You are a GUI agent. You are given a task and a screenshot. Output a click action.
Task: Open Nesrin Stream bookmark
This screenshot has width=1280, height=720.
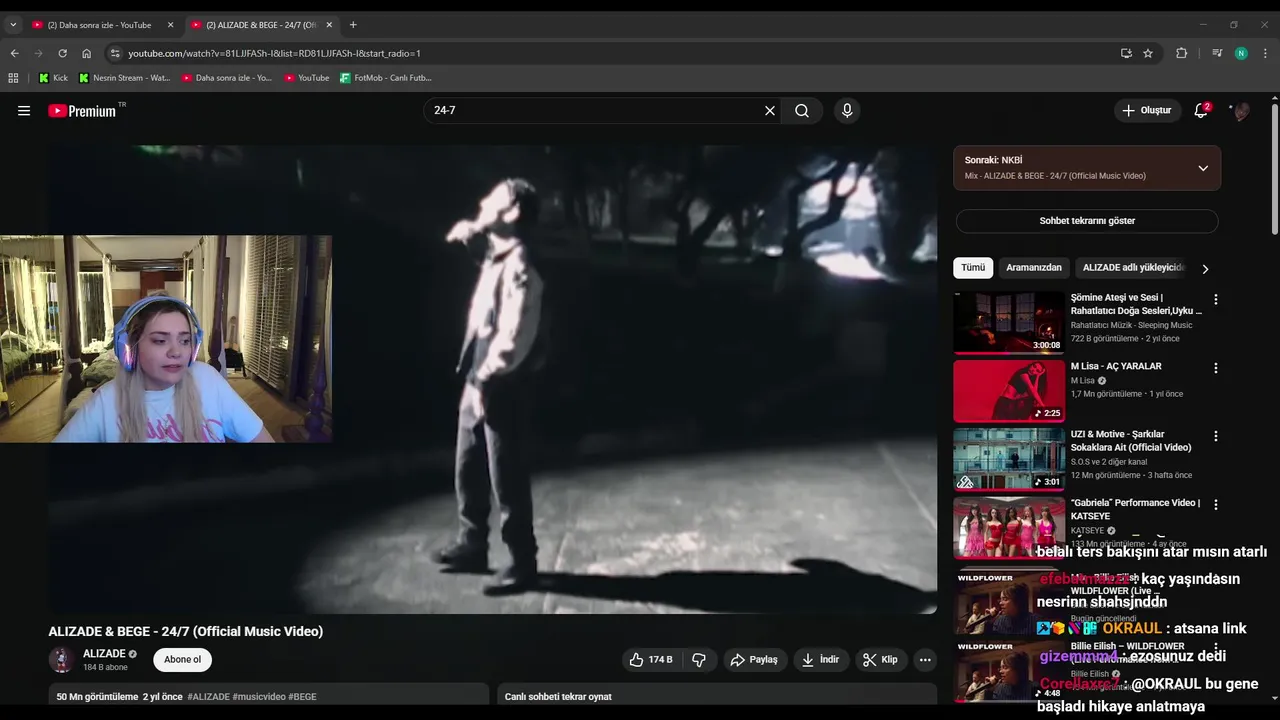(x=125, y=78)
